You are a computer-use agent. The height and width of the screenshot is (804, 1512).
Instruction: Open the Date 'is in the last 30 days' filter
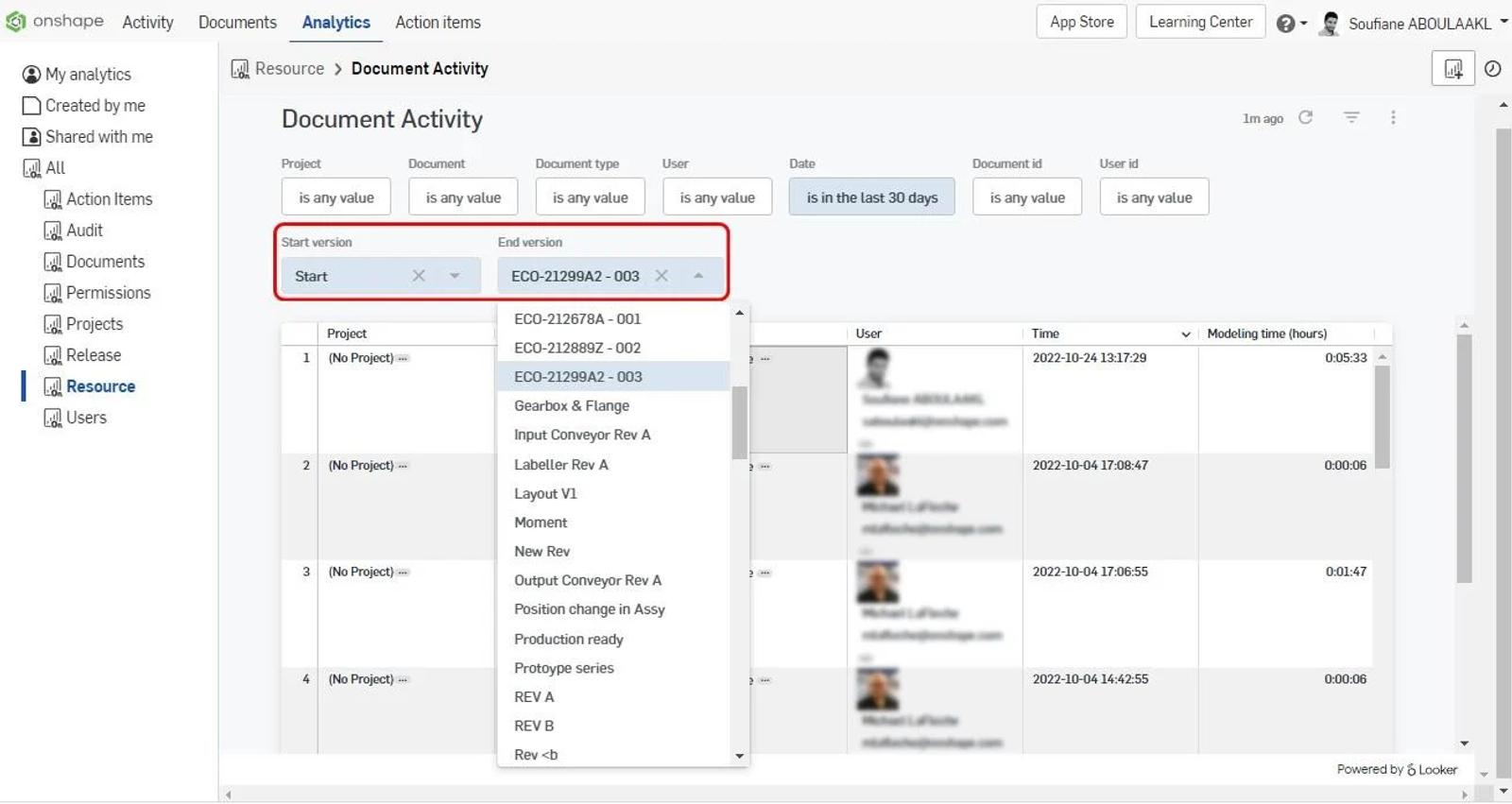tap(871, 197)
